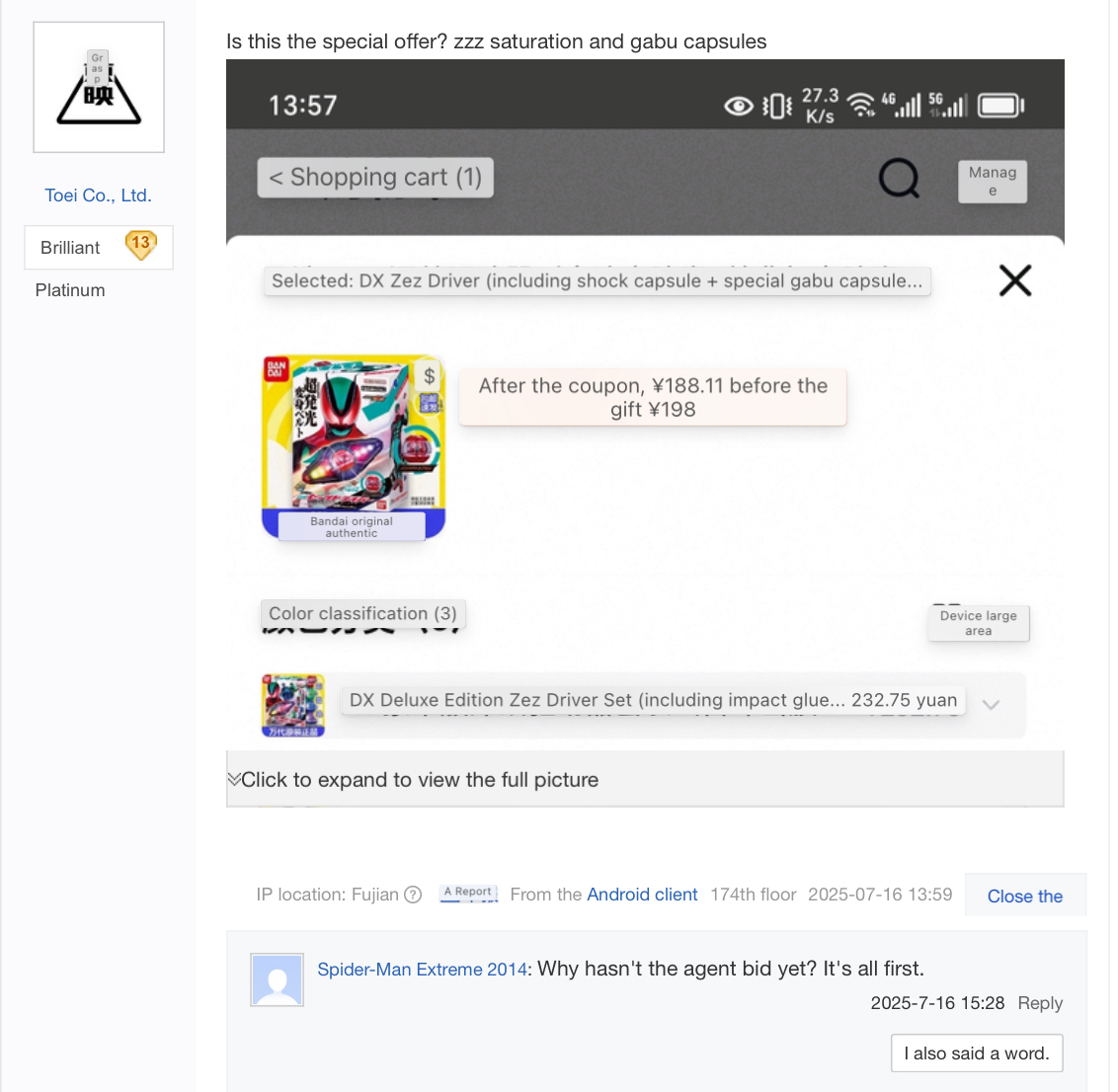Open Toei Co., Ltd. user profile link

pos(99,195)
